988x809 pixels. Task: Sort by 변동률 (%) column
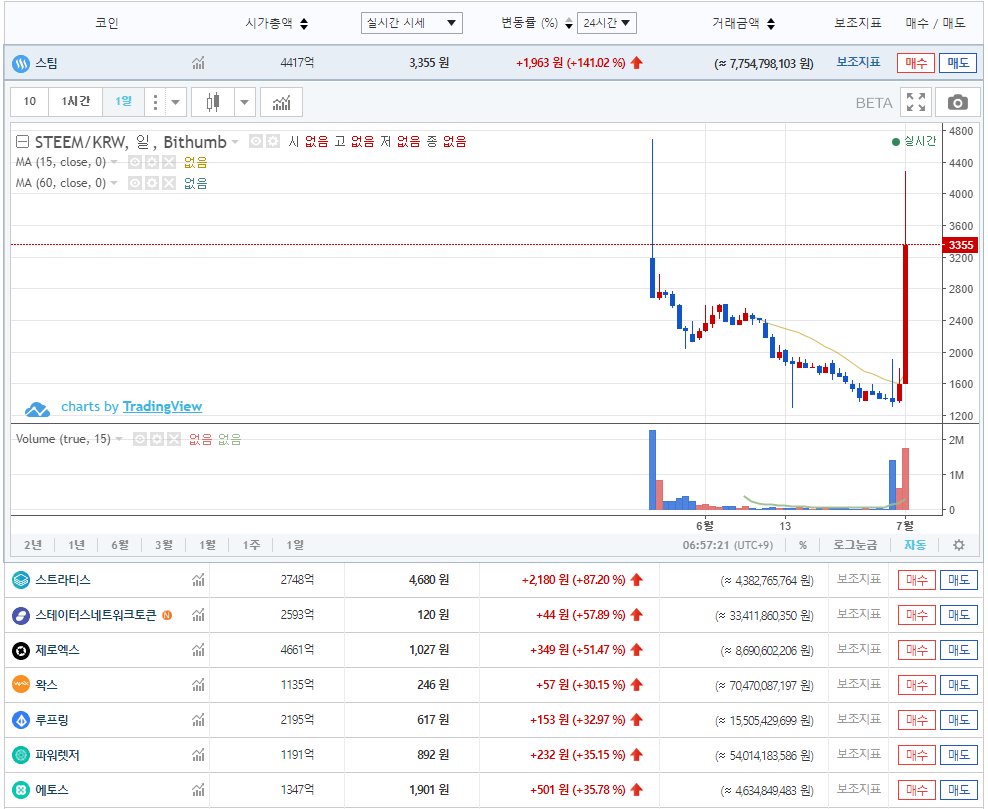click(x=537, y=23)
